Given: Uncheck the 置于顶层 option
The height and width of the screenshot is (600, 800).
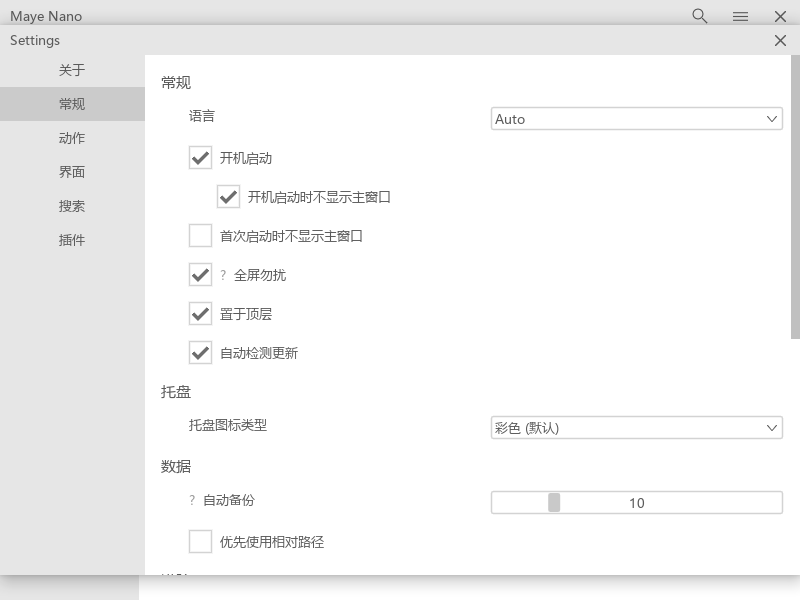Looking at the screenshot, I should pos(200,313).
